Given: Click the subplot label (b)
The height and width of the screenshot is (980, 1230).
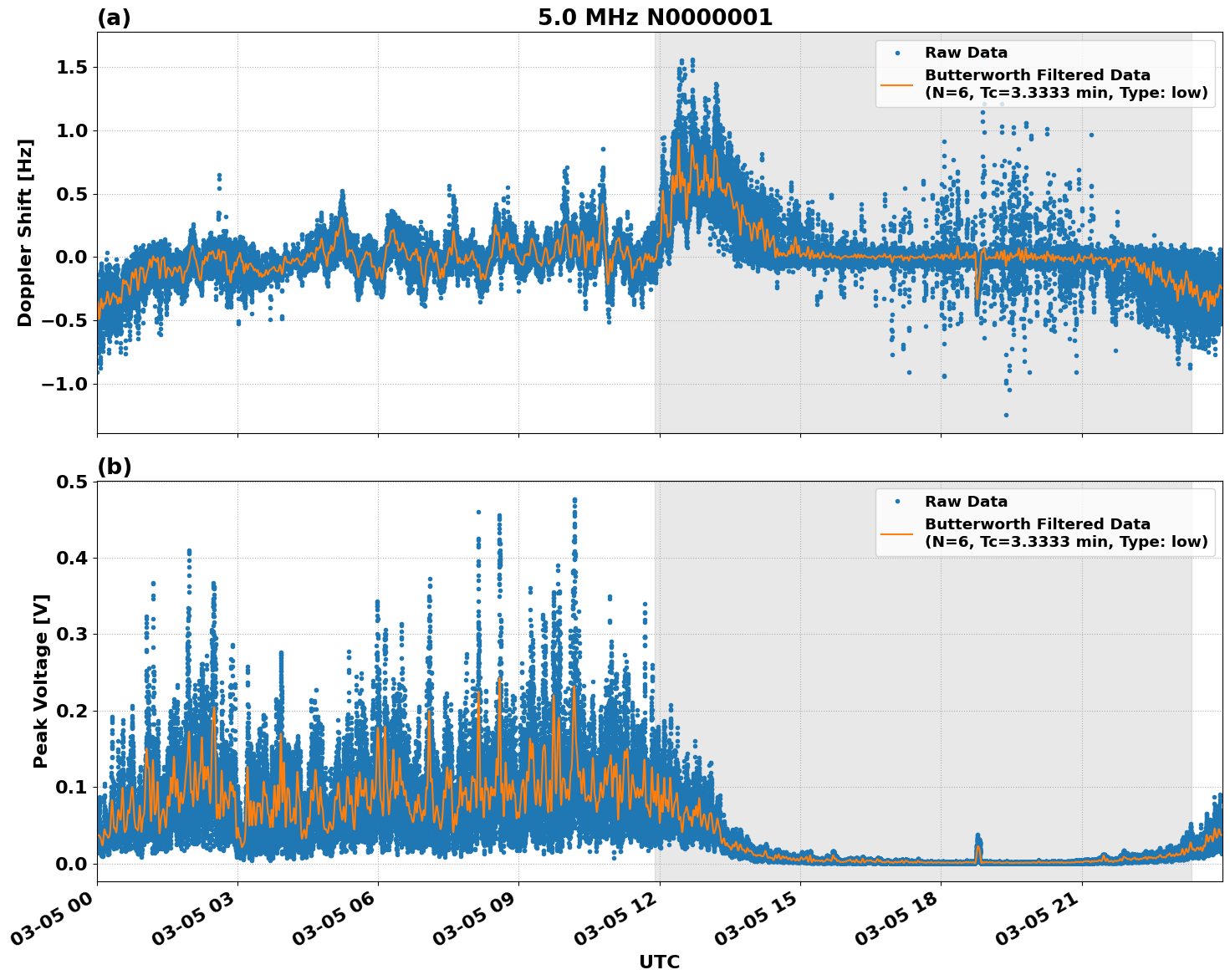Looking at the screenshot, I should [x=115, y=465].
